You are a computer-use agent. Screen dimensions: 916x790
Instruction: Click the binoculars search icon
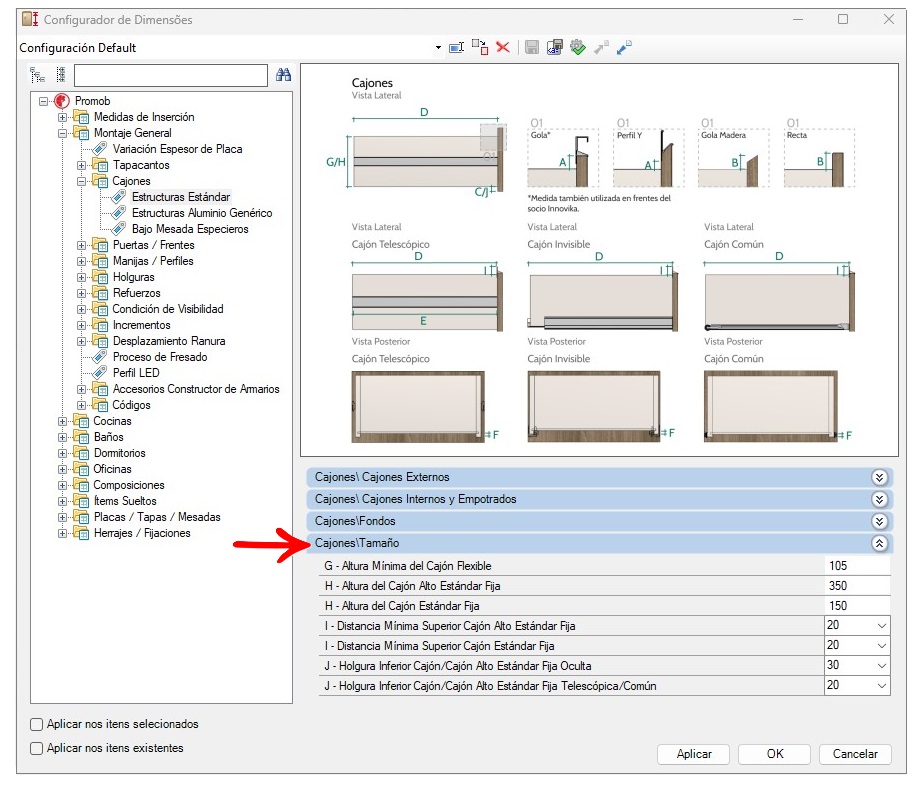click(x=282, y=75)
